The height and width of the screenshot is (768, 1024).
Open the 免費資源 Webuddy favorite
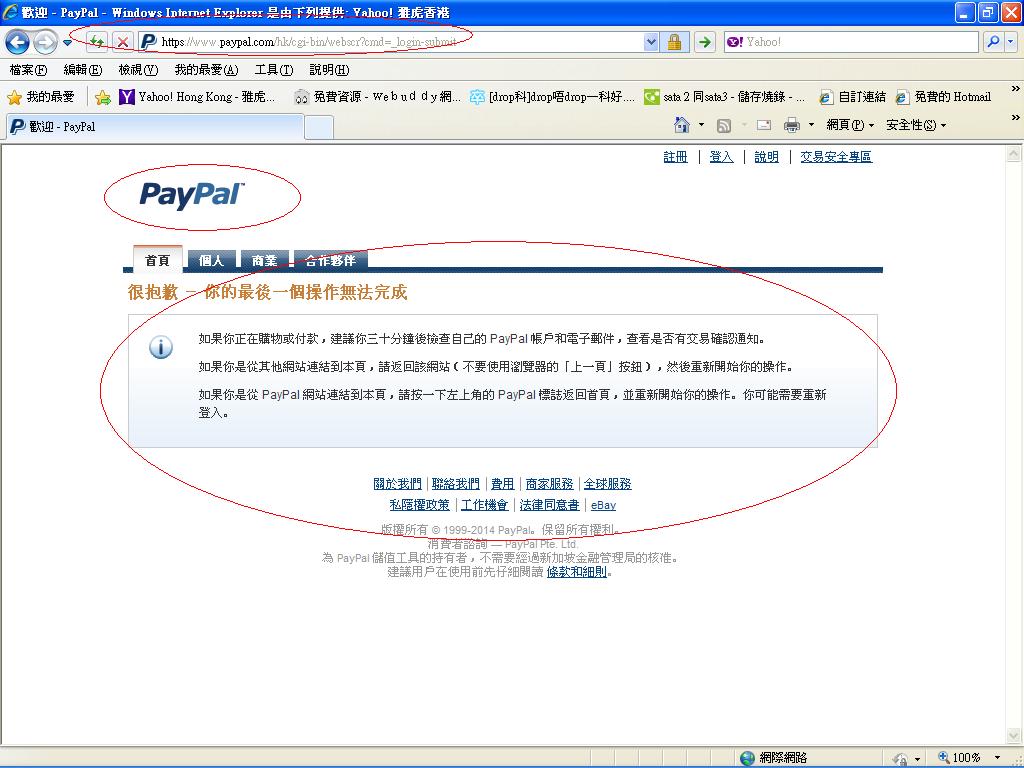pyautogui.click(x=377, y=97)
